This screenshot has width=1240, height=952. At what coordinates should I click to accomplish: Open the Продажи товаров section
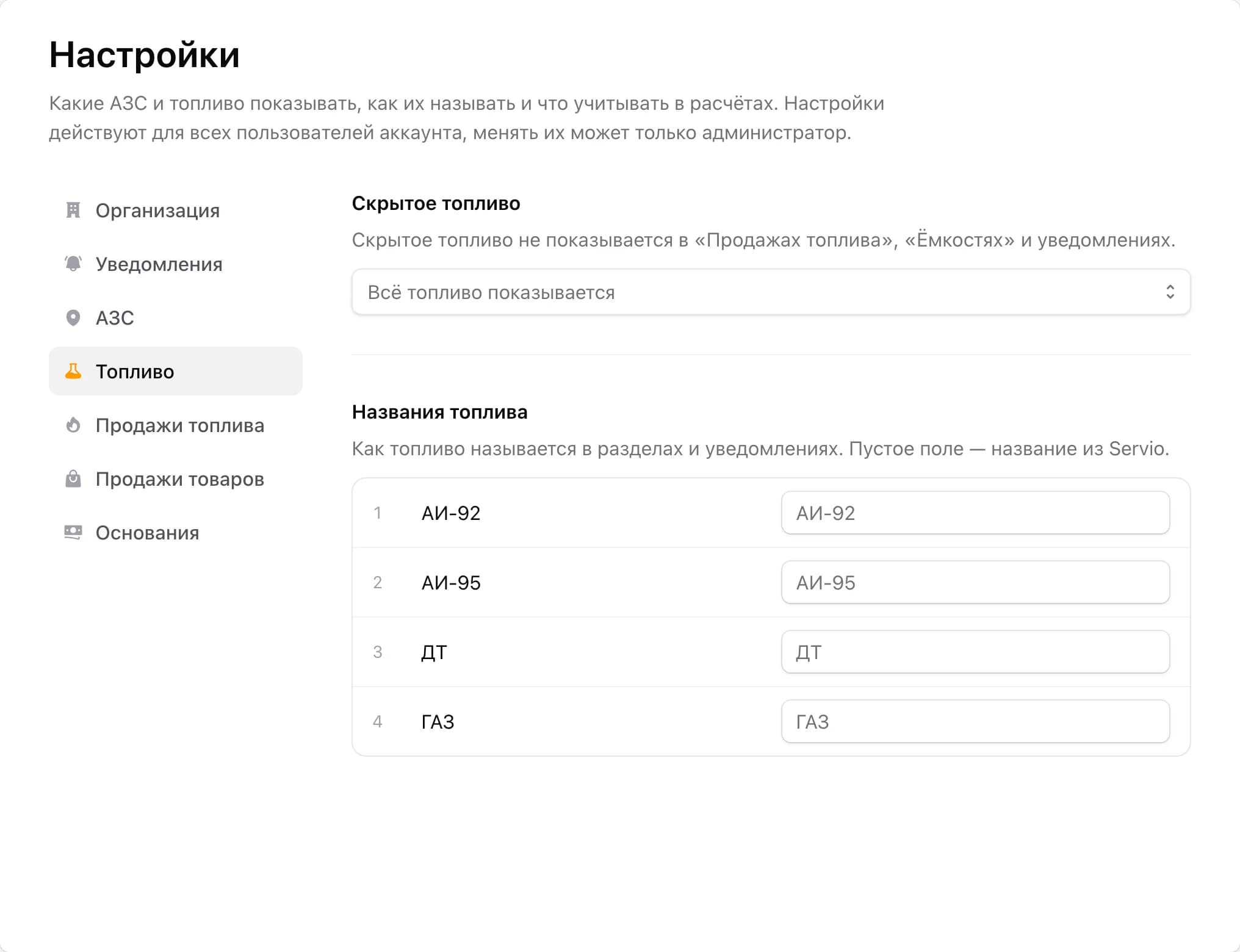(x=176, y=479)
